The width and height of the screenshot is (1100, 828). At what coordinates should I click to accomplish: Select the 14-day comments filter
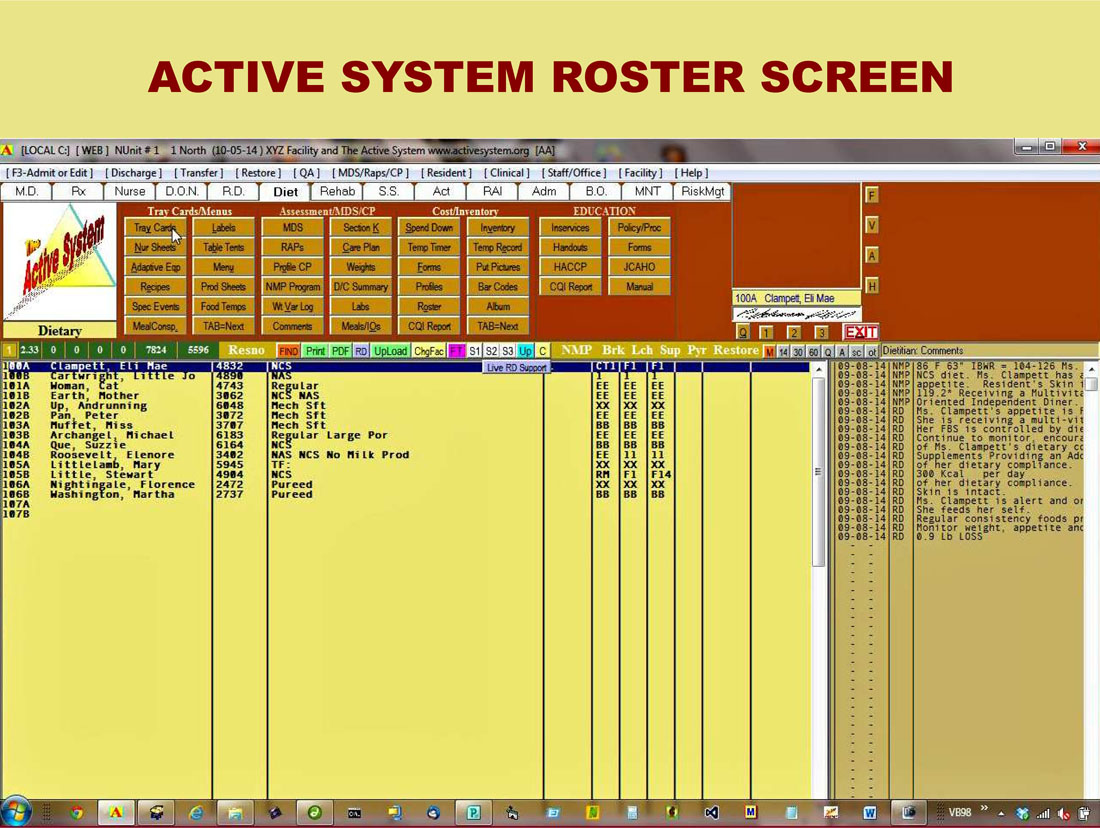click(x=783, y=352)
